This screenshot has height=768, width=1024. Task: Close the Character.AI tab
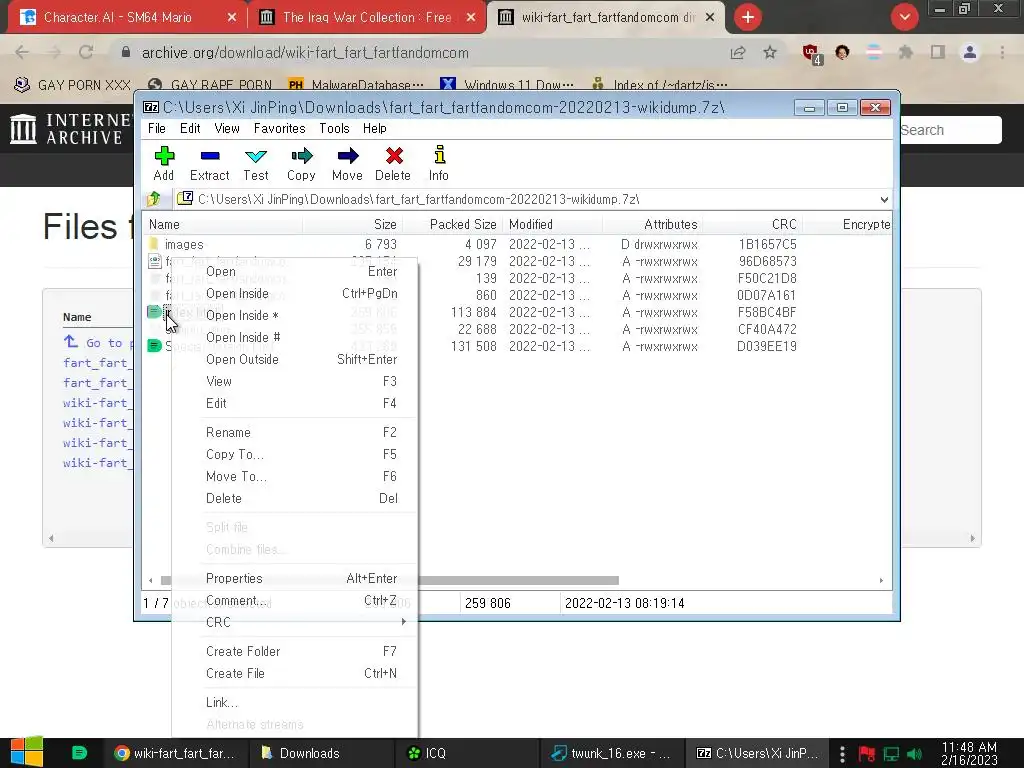click(232, 18)
